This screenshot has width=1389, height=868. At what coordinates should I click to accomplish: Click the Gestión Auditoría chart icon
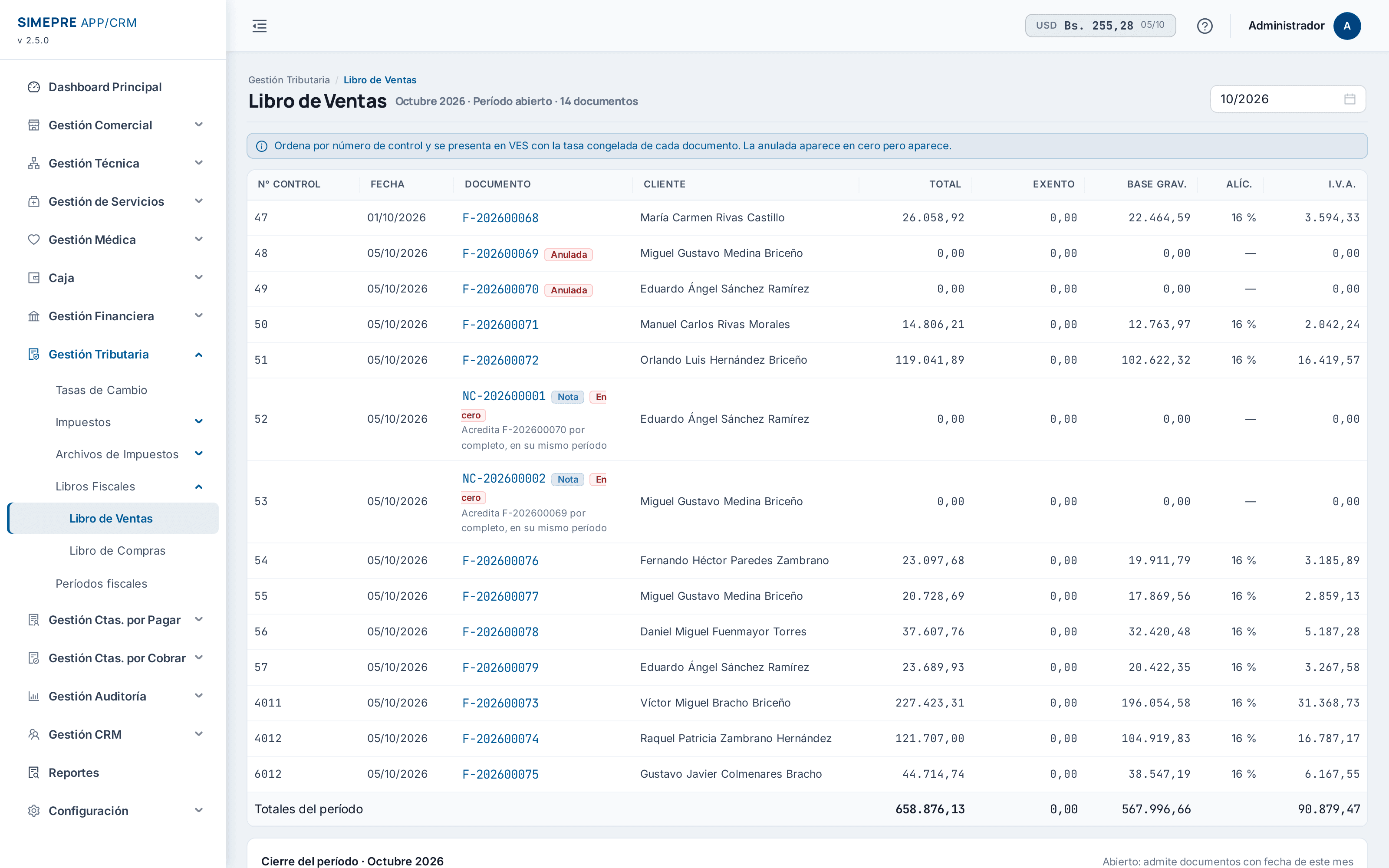[x=34, y=696]
